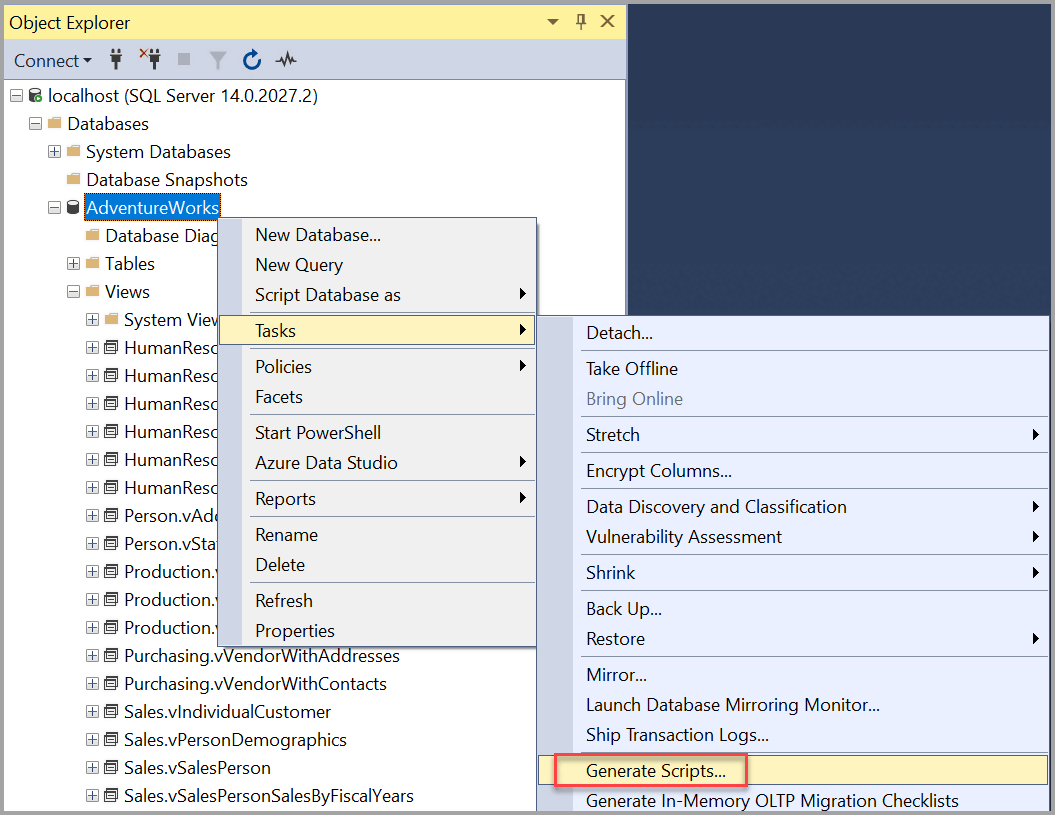Image resolution: width=1055 pixels, height=815 pixels.
Task: Refresh Object Explorer with the circular arrow icon
Action: (252, 60)
